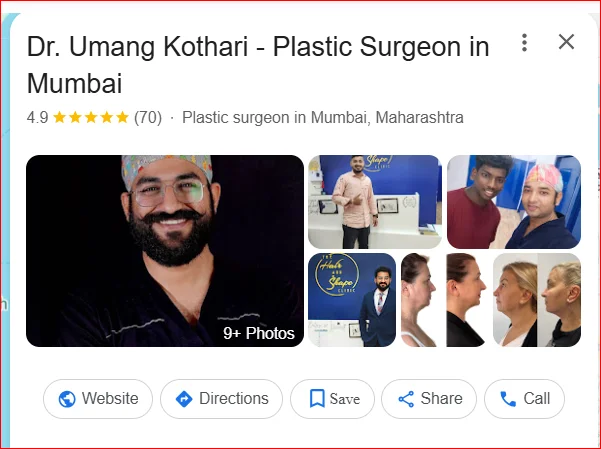Open the 70 reviews count link
Image resolution: width=601 pixels, height=449 pixels.
pyautogui.click(x=148, y=117)
